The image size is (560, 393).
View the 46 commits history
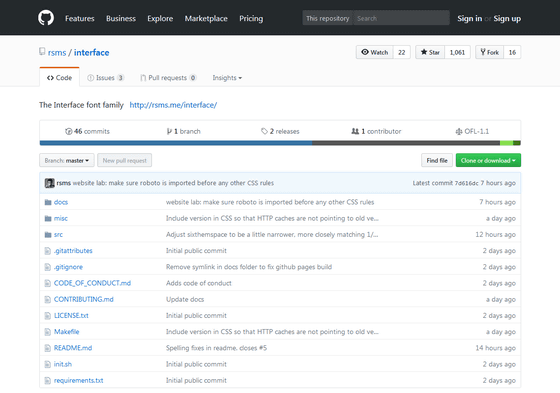click(x=88, y=131)
